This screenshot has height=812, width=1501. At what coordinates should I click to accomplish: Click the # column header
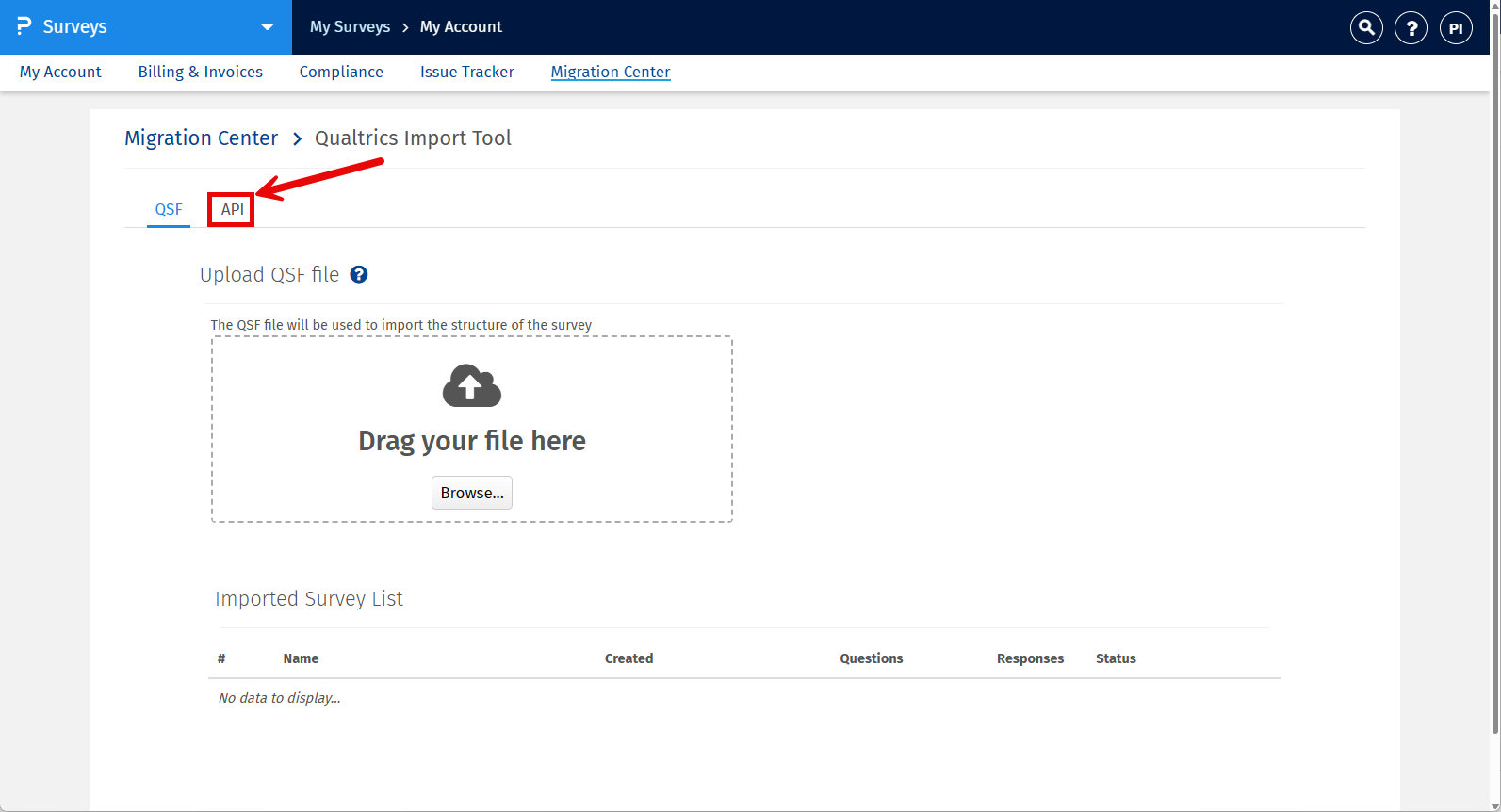(x=221, y=658)
